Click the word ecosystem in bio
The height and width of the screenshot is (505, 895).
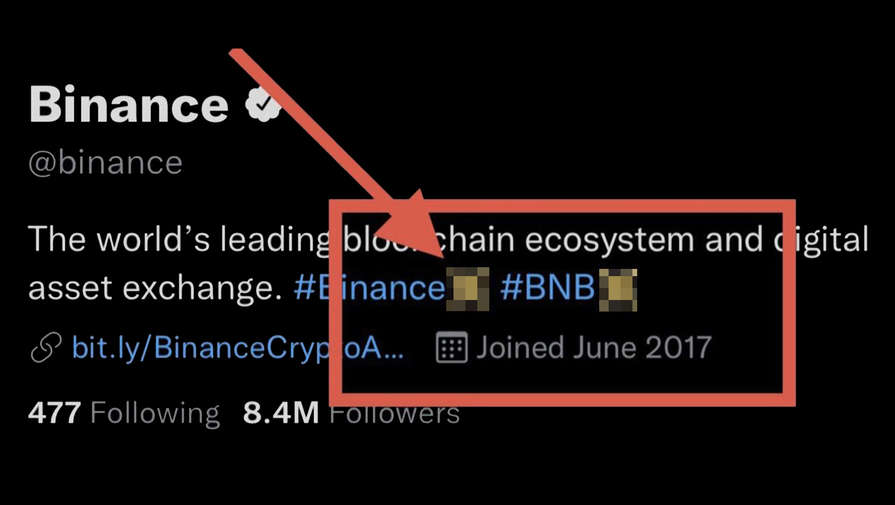609,241
